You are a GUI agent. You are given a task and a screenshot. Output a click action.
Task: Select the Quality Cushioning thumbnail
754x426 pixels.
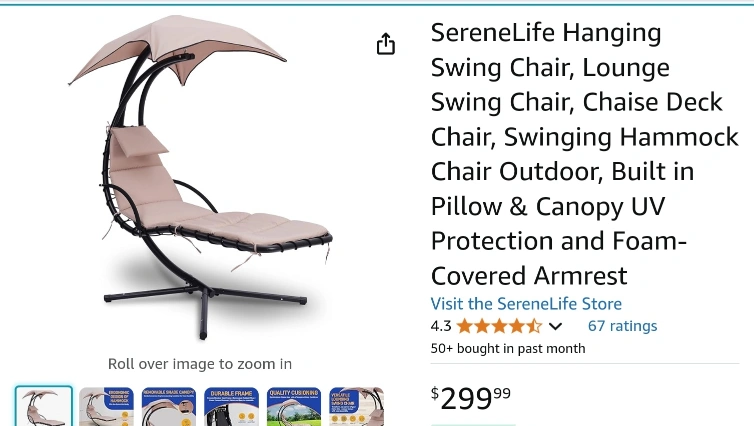click(294, 406)
